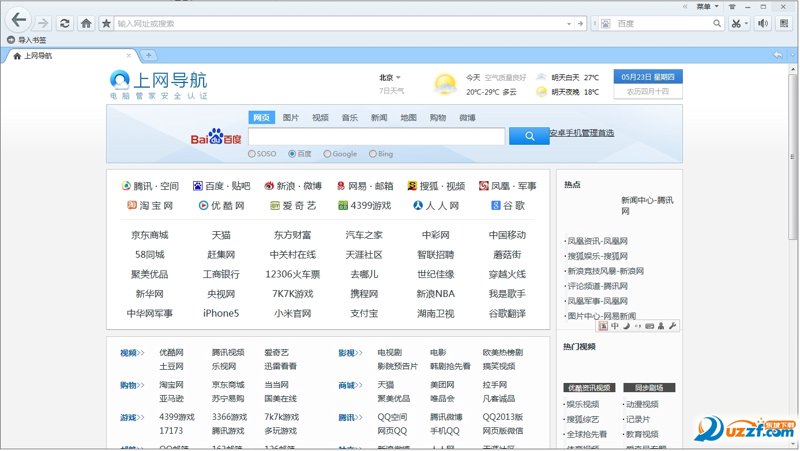800x451 pixels.
Task: Click the skin shirt icon in title bar
Action: click(732, 7)
